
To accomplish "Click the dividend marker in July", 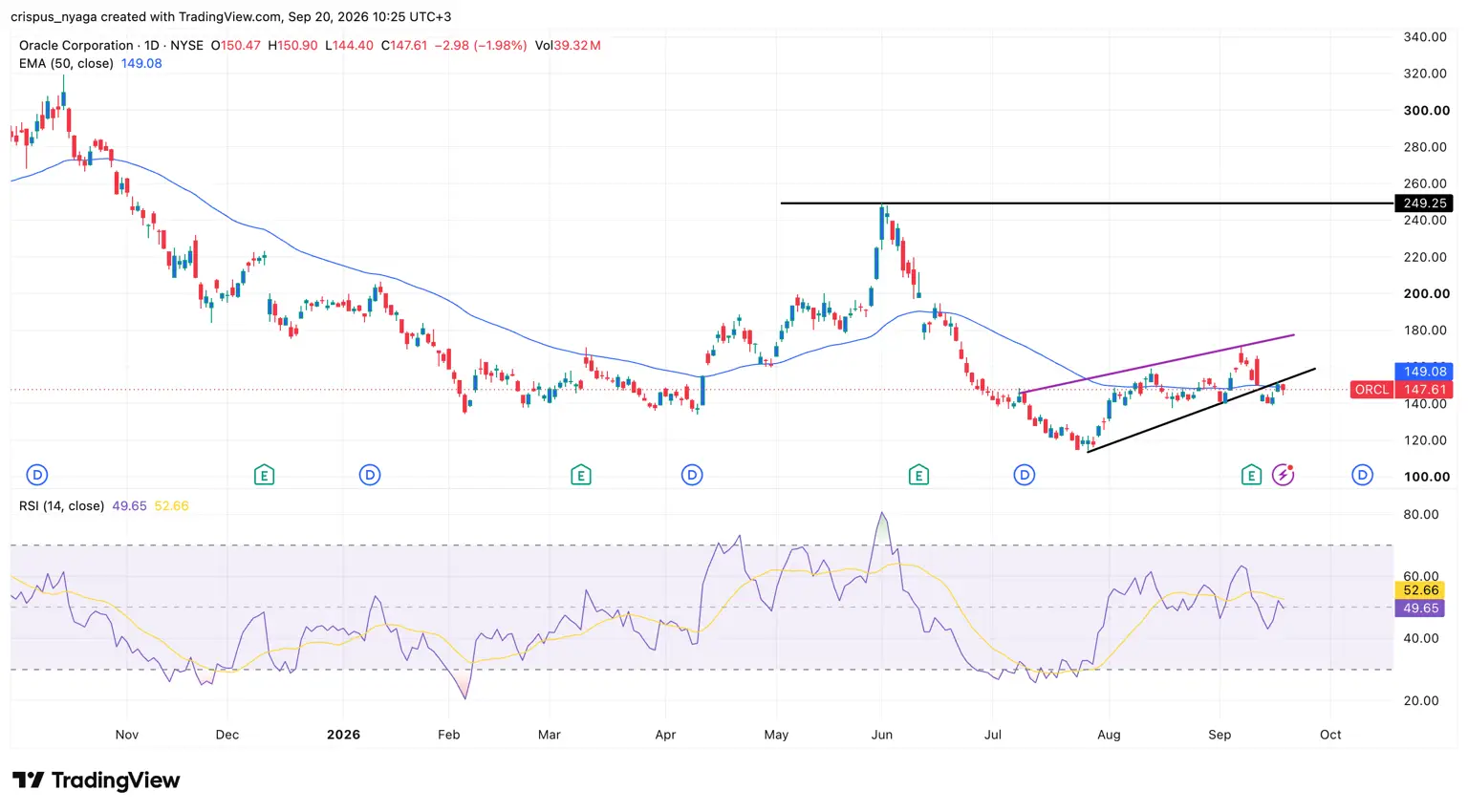I will 1025,475.
